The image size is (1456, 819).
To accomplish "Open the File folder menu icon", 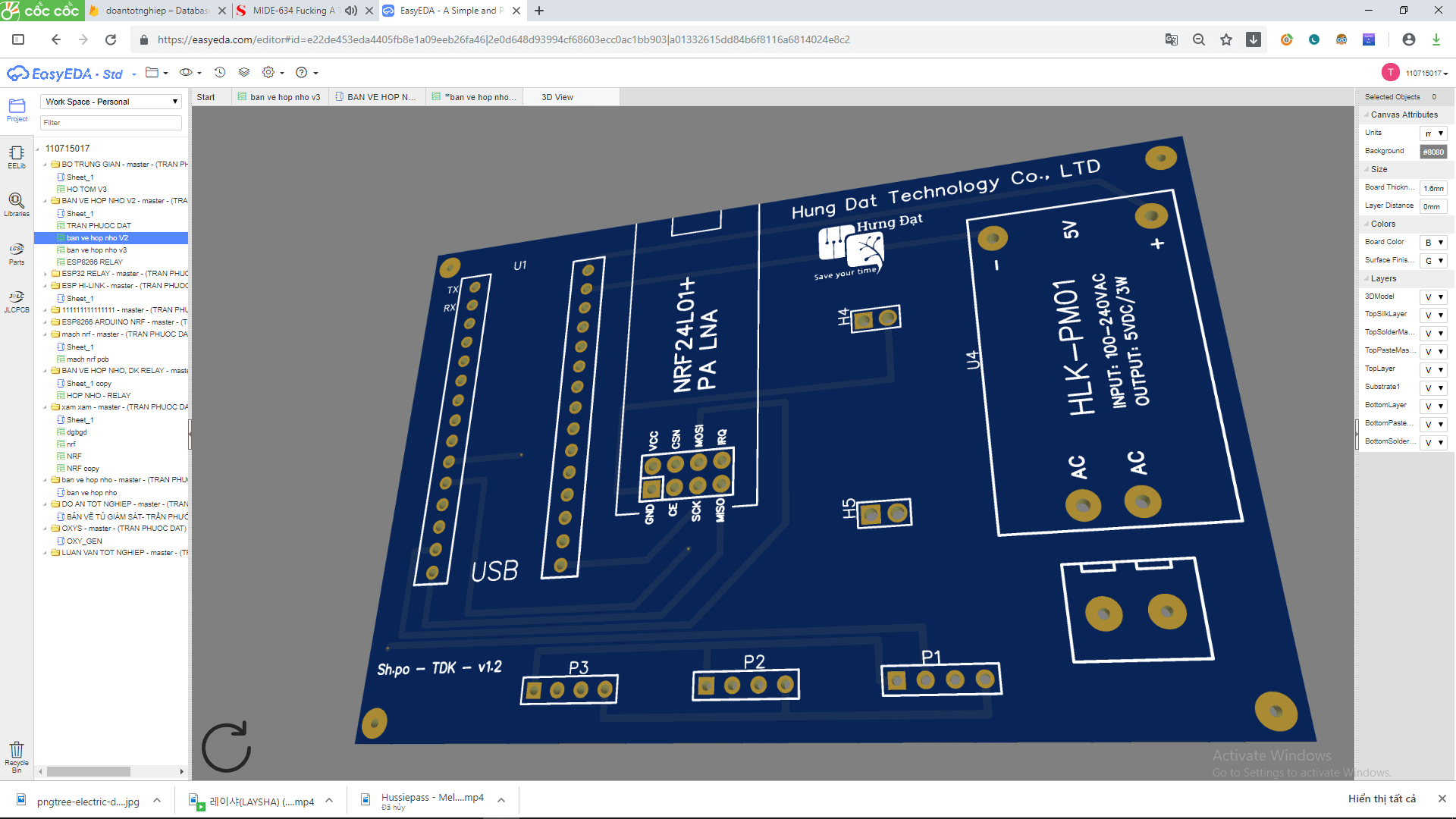I will tap(156, 73).
